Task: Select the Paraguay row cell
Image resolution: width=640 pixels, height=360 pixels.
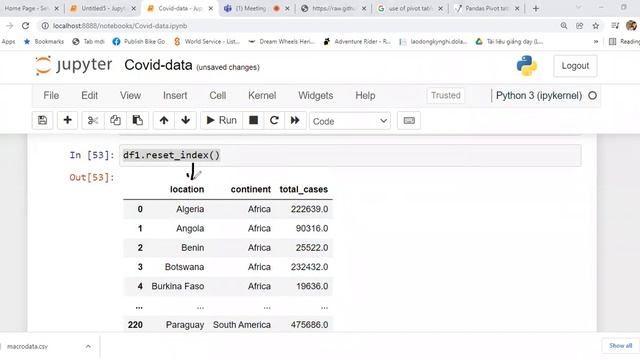Action: click(x=185, y=325)
